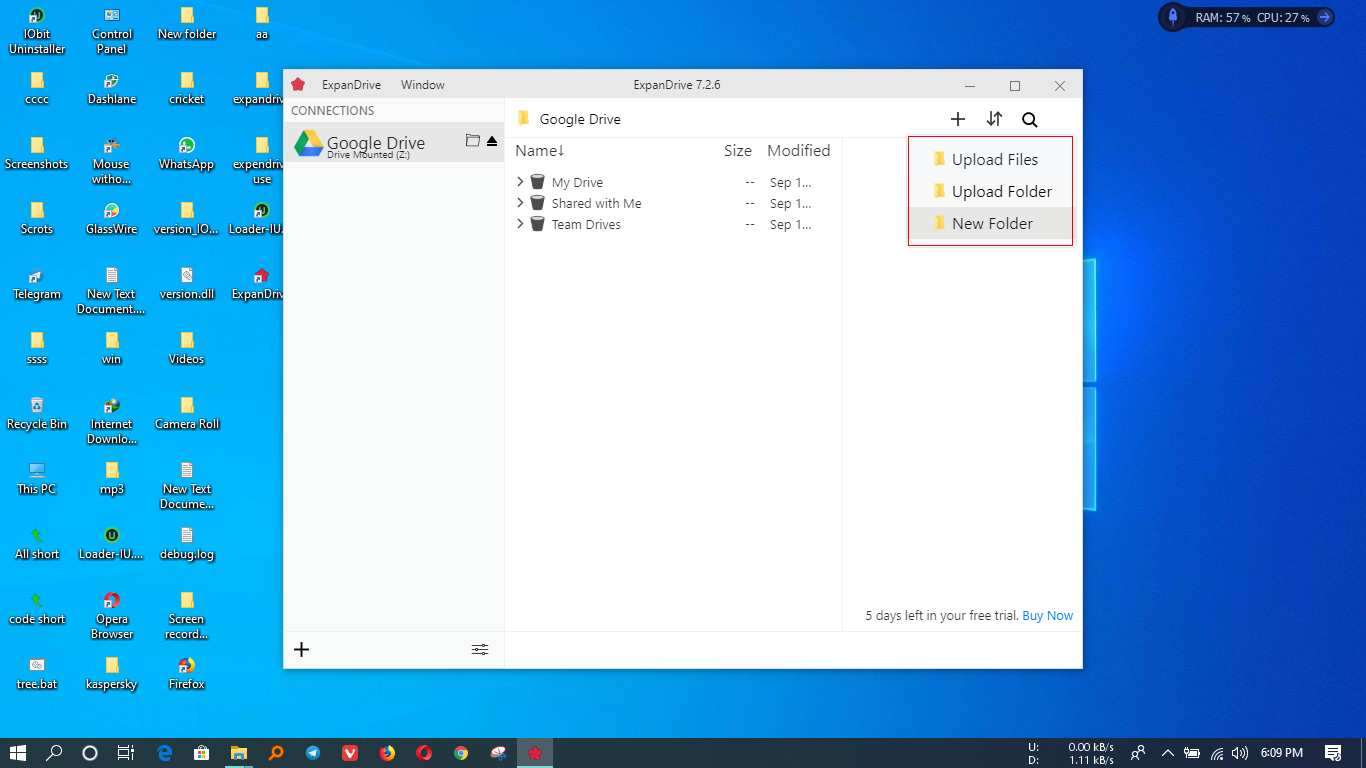
Task: Expand the Team Drives item
Action: pyautogui.click(x=520, y=224)
